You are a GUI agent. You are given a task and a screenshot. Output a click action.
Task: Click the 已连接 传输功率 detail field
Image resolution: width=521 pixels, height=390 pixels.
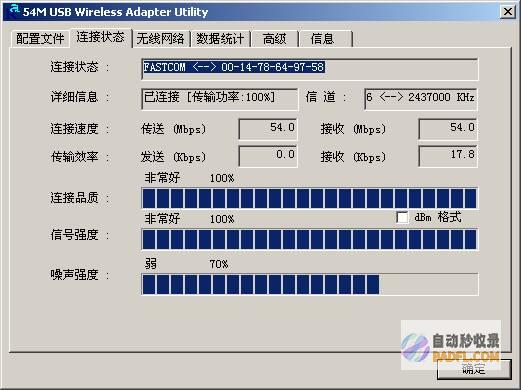[x=219, y=99]
